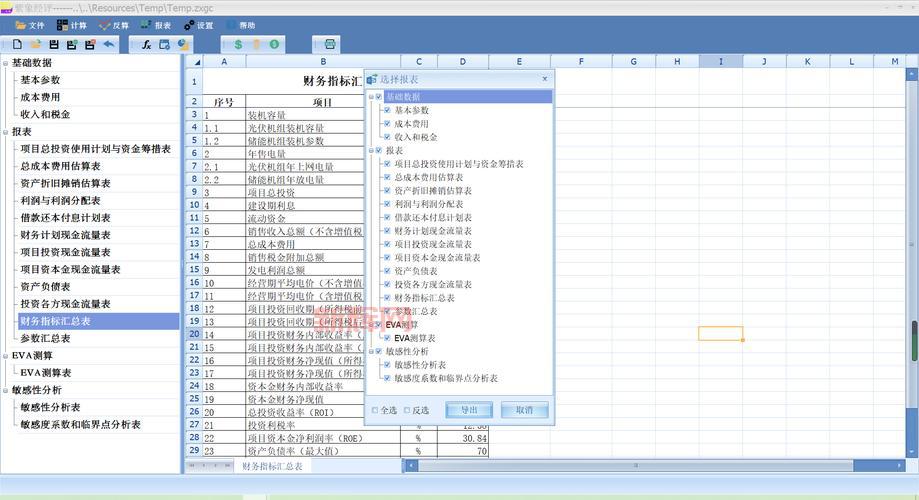919x500 pixels.
Task: Open 基本参数 in the left sidebar
Action: coord(40,80)
